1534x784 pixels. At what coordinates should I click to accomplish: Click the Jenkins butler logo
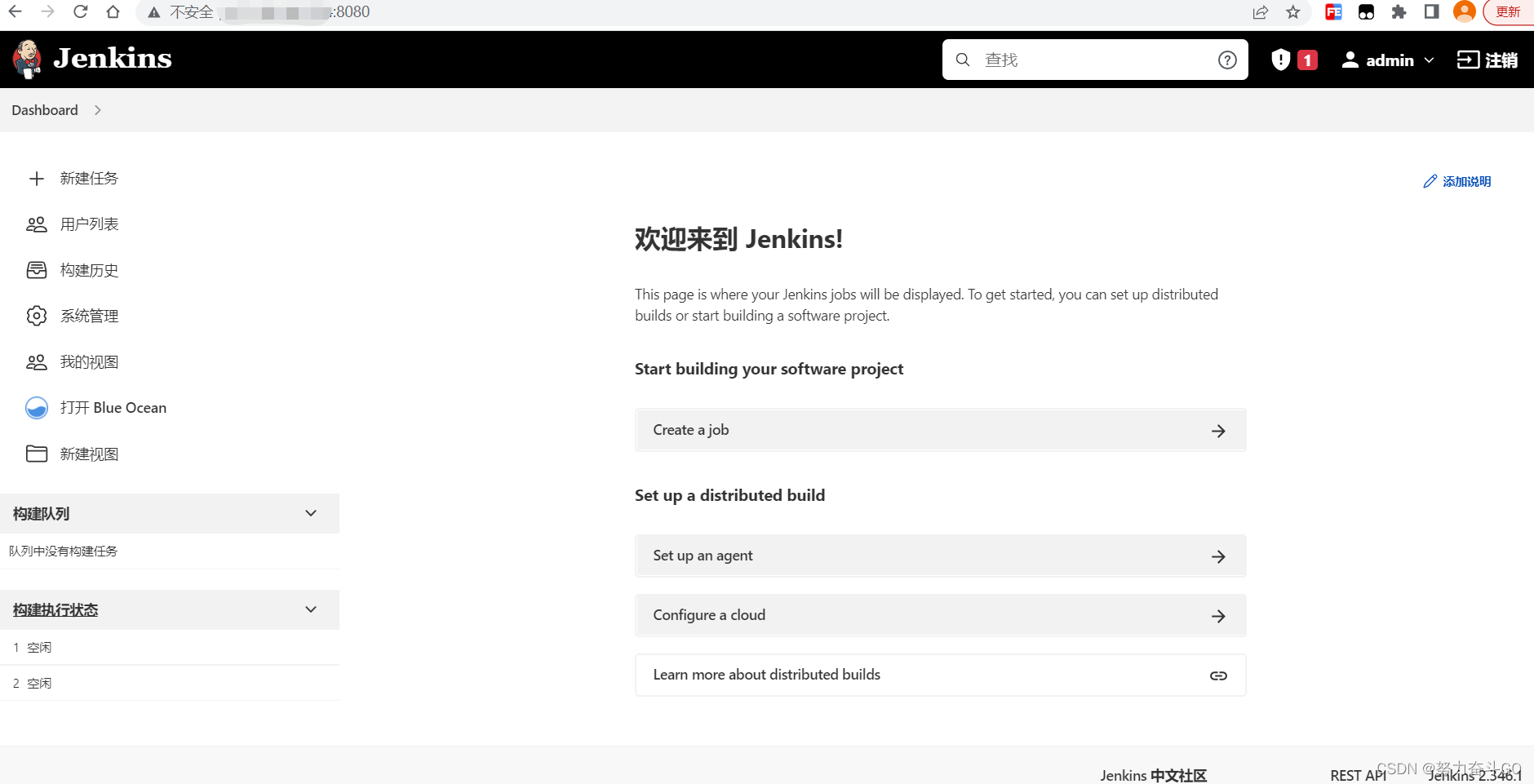click(27, 59)
